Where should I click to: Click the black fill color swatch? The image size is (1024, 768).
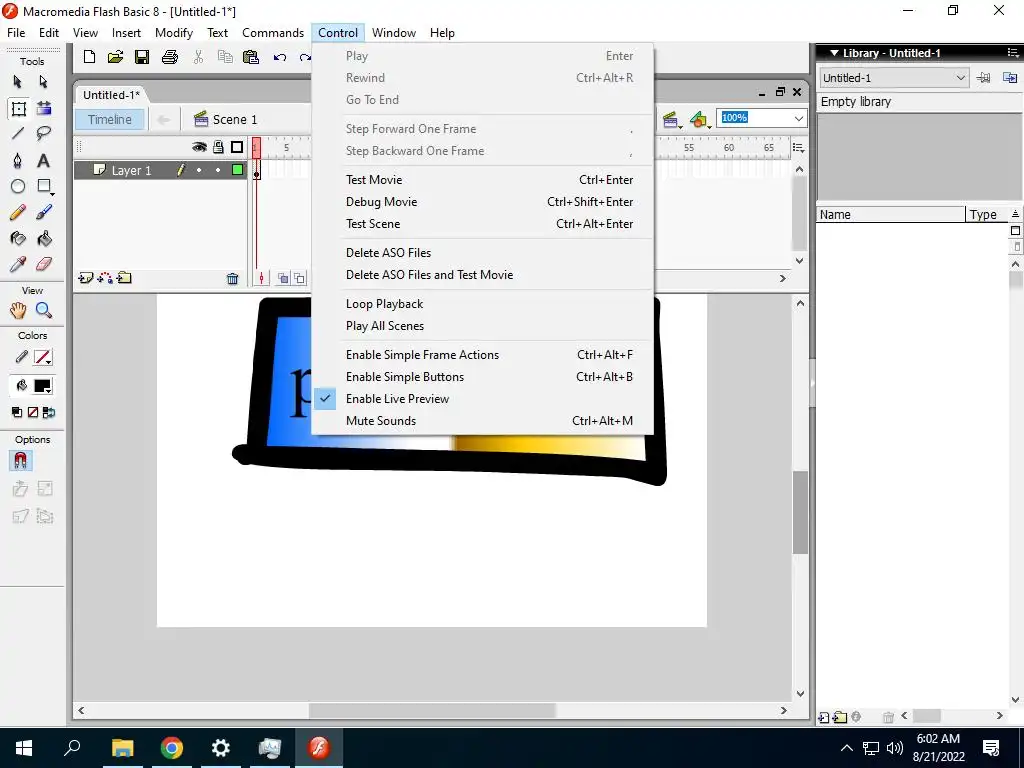42,386
